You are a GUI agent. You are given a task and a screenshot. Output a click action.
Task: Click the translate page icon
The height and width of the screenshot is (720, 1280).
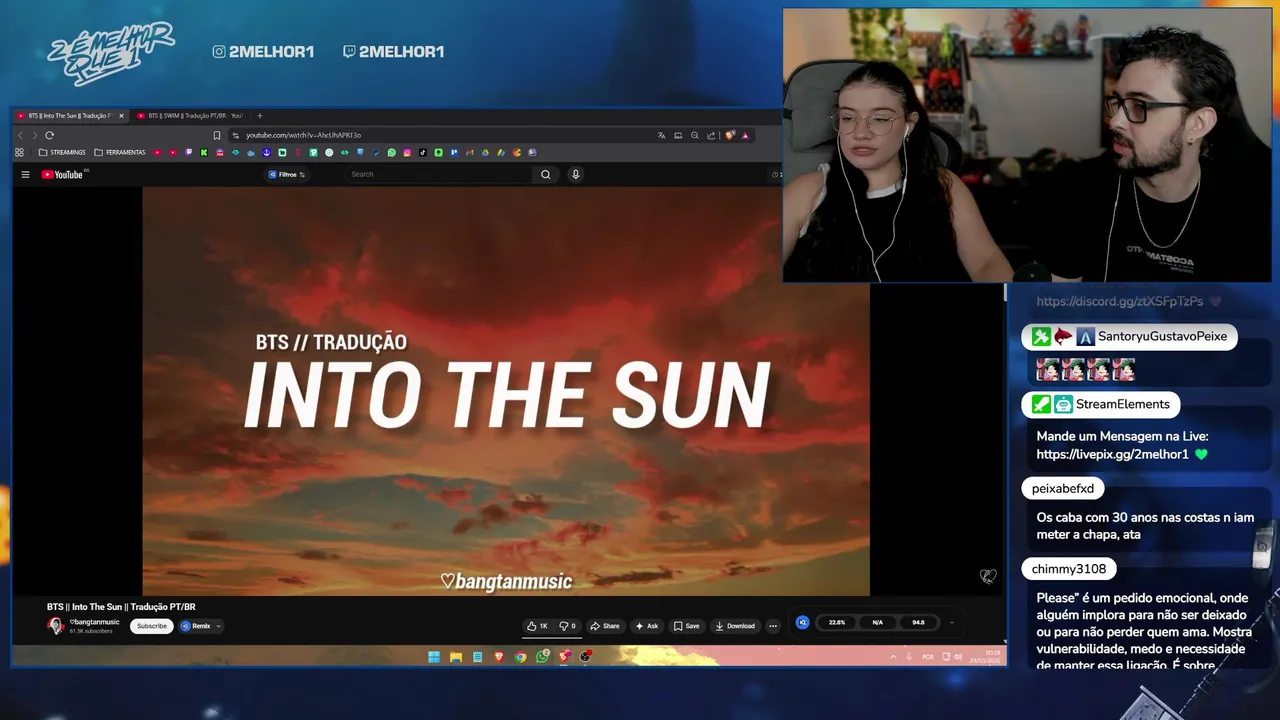point(661,135)
